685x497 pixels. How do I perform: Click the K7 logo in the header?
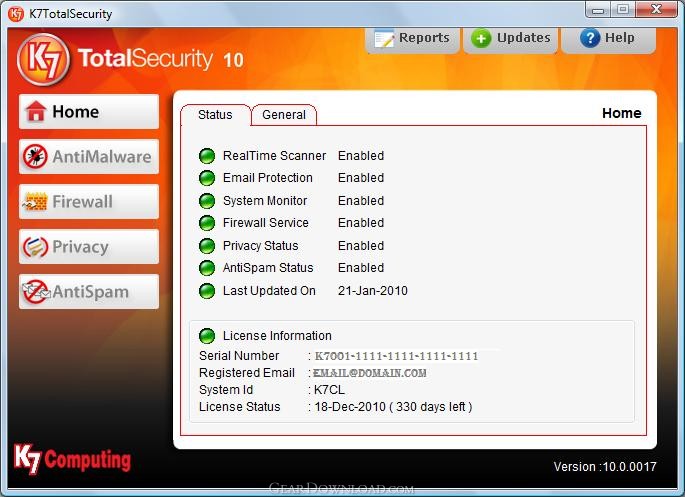point(43,60)
